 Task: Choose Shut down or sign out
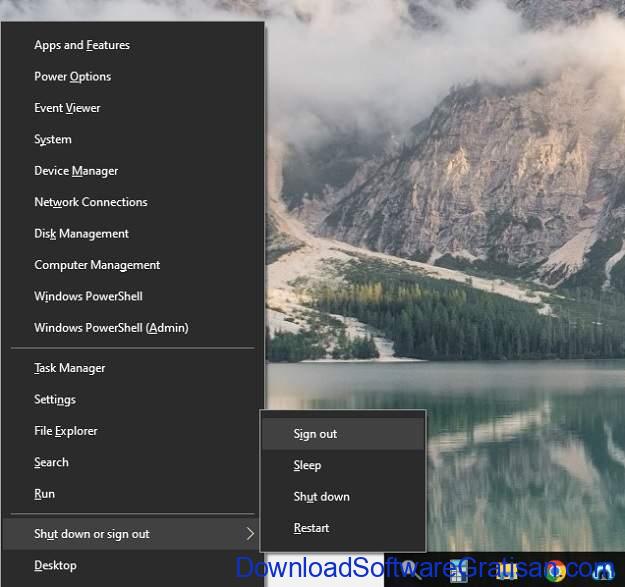click(132, 534)
